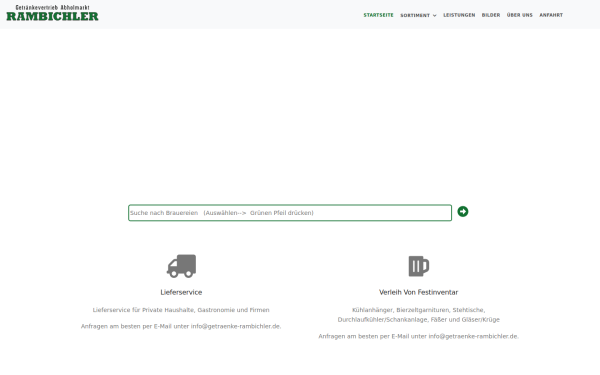Click the Rambichler logo
The height and width of the screenshot is (375, 600).
[52, 13]
